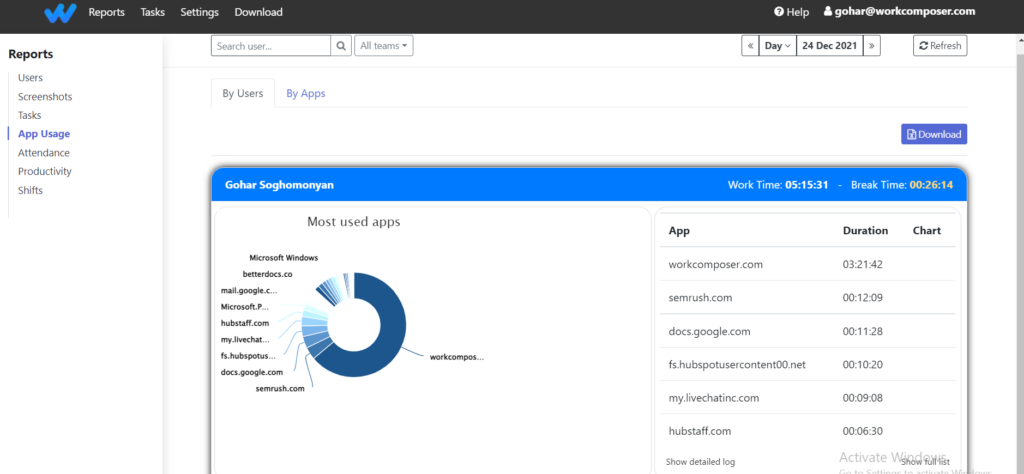Switch to the By Apps tab

coord(306,93)
